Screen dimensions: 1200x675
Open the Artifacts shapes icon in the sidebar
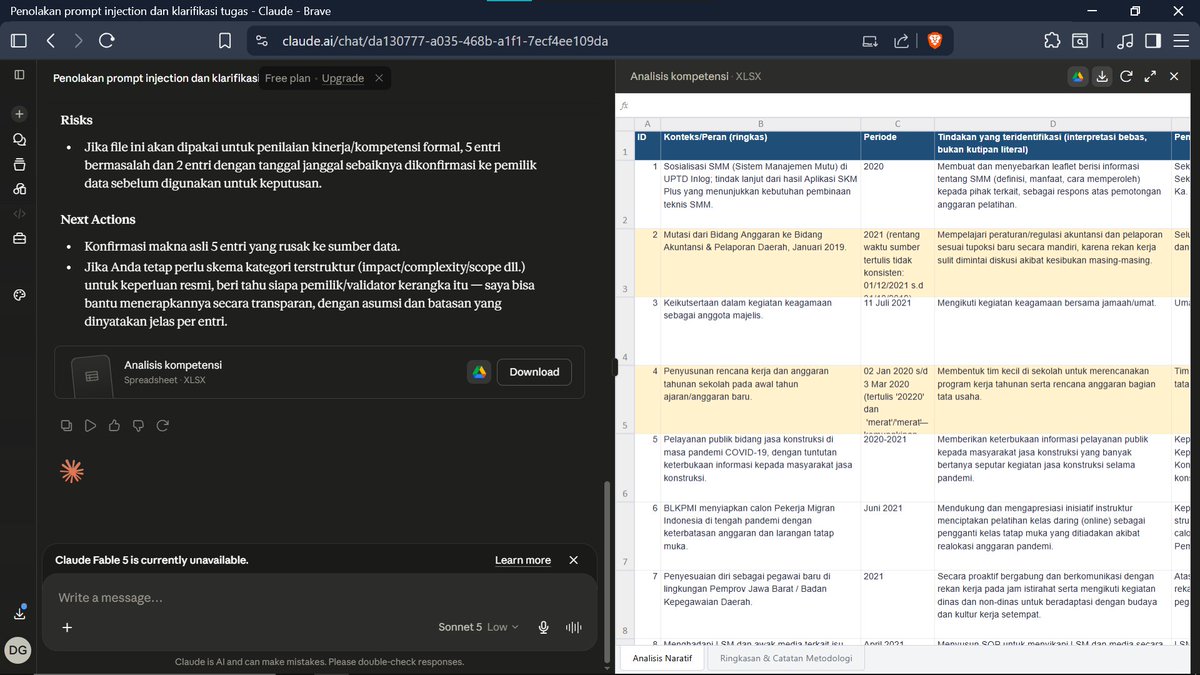19,188
